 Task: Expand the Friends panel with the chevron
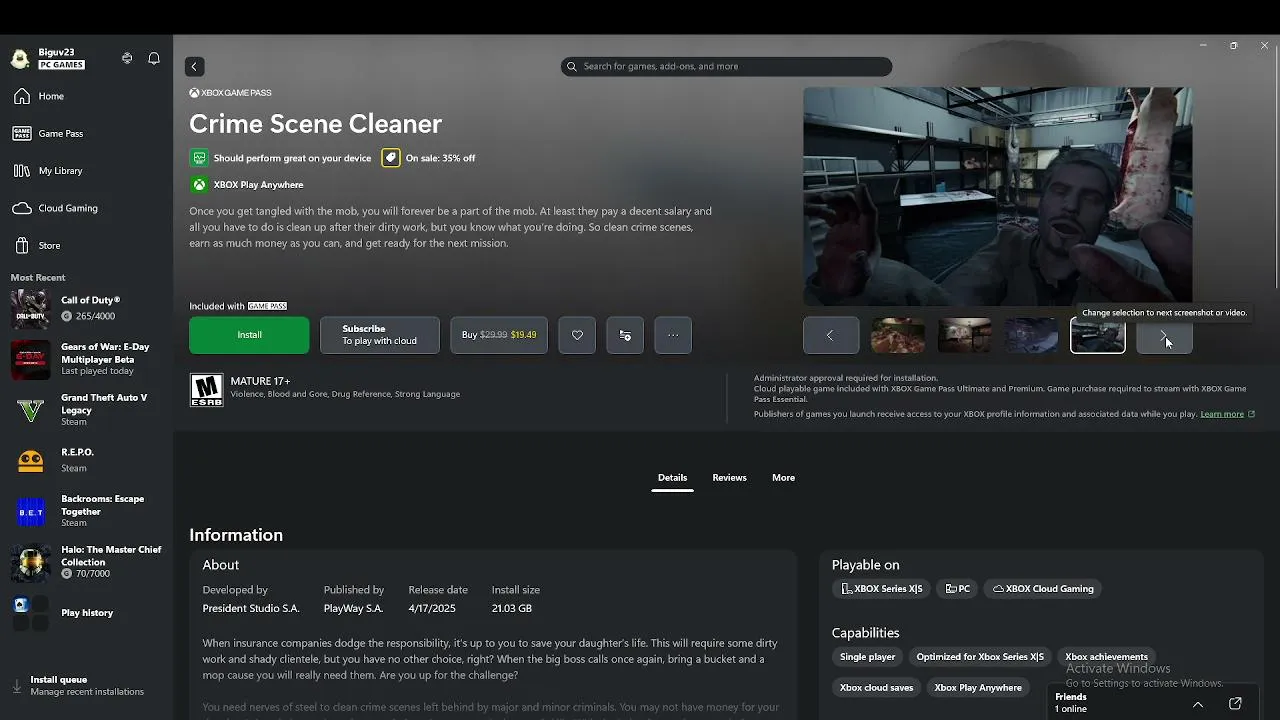point(1198,704)
